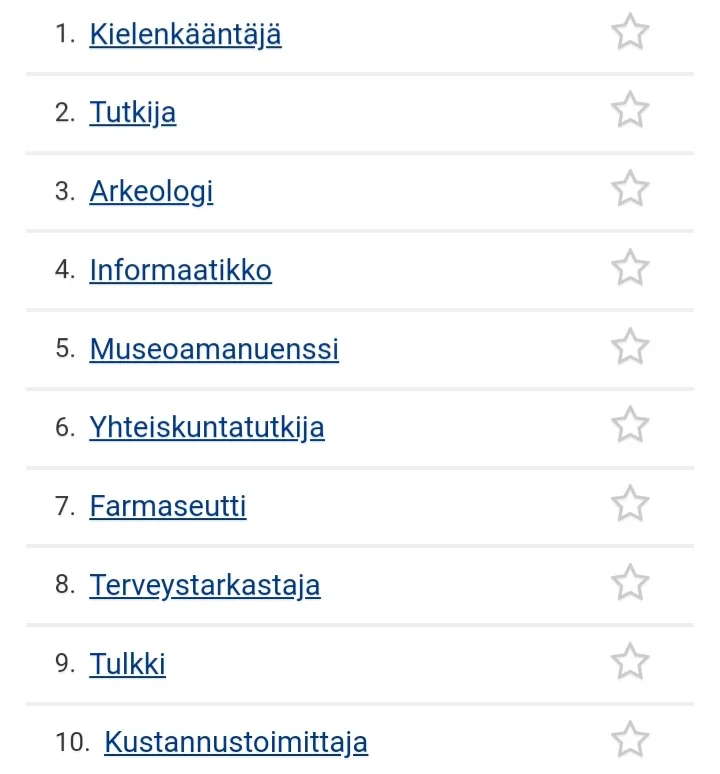
Task: Mark Arkeologi as favorite with its star
Action: [630, 189]
